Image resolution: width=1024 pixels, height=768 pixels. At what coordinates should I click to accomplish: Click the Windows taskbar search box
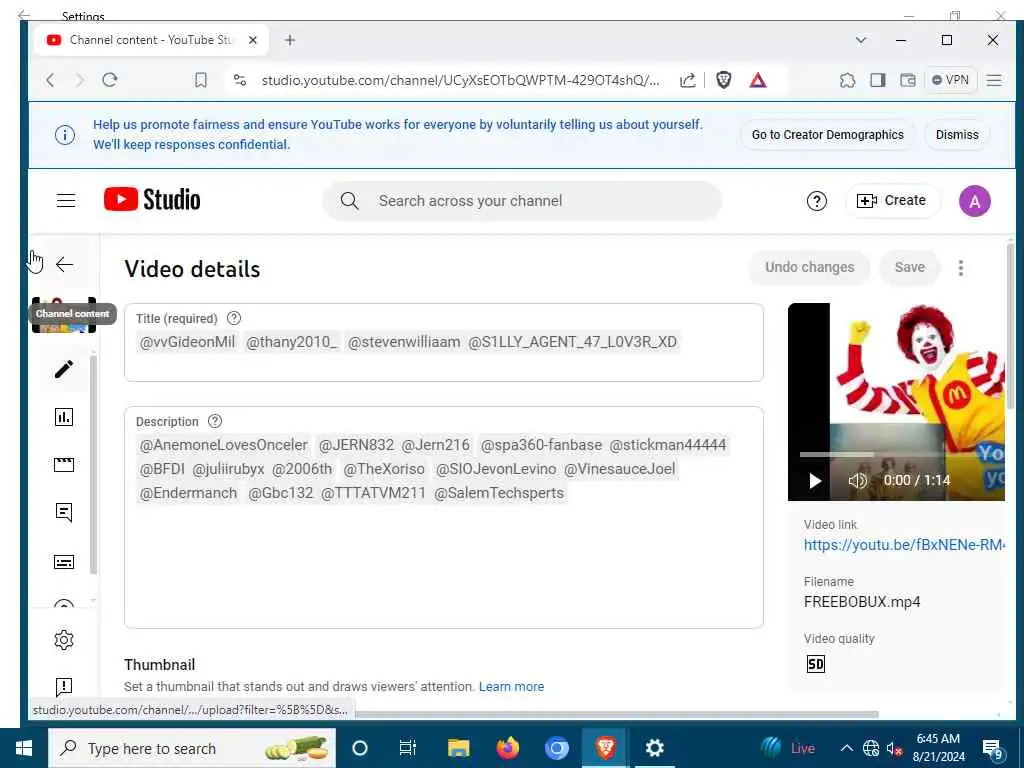192,748
